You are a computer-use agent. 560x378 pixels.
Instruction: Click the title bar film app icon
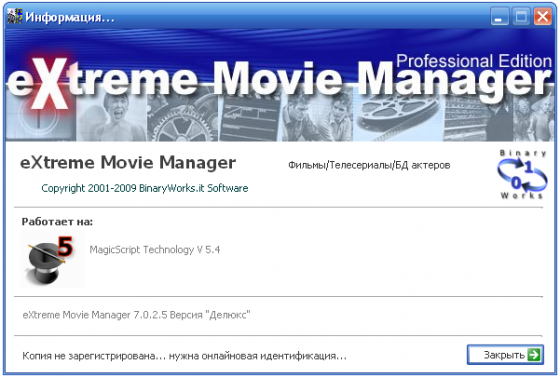pos(15,17)
